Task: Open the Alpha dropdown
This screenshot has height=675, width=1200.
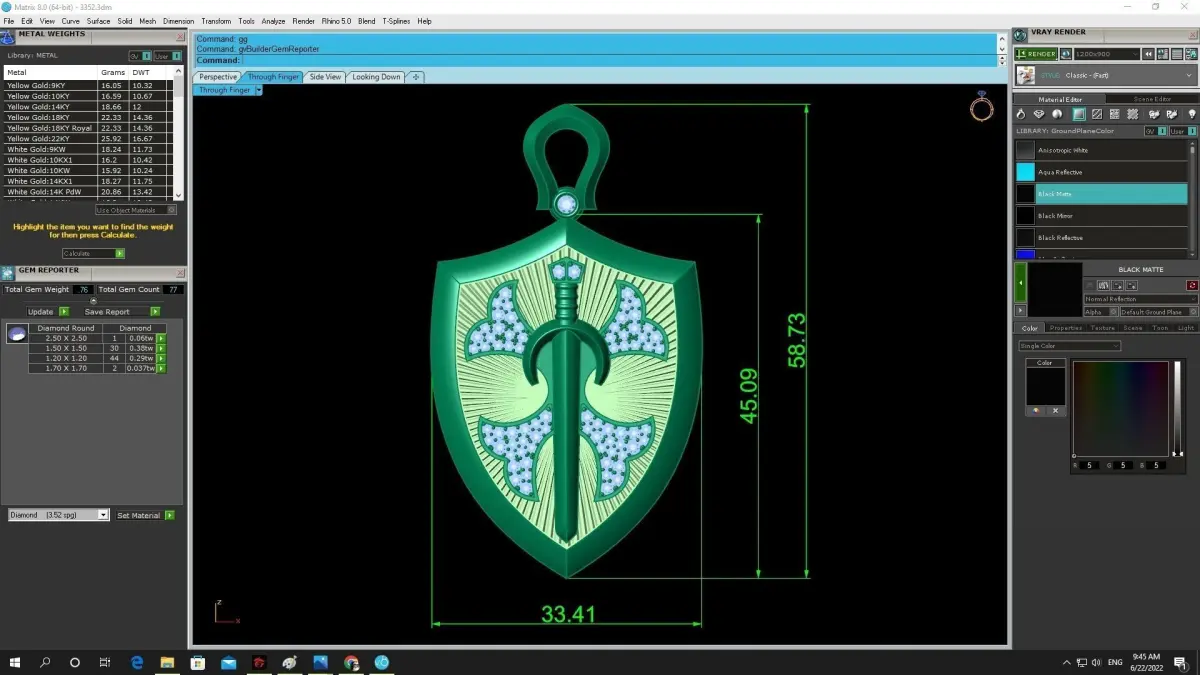Action: 1100,312
